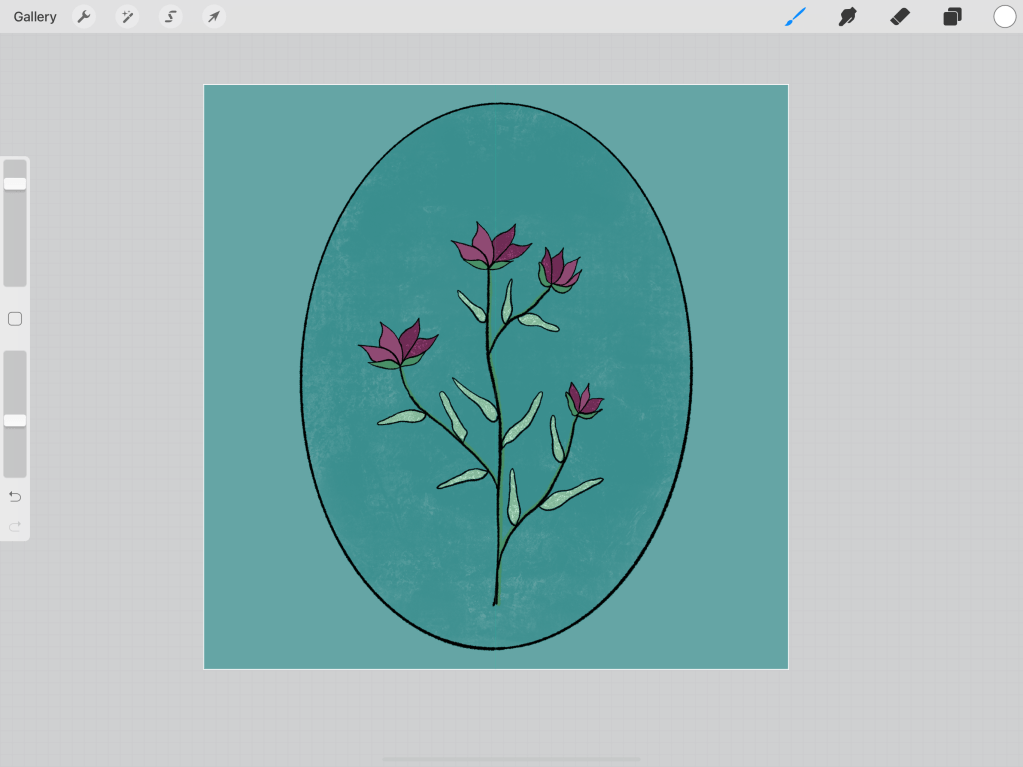Select the Smudge tool

point(848,17)
